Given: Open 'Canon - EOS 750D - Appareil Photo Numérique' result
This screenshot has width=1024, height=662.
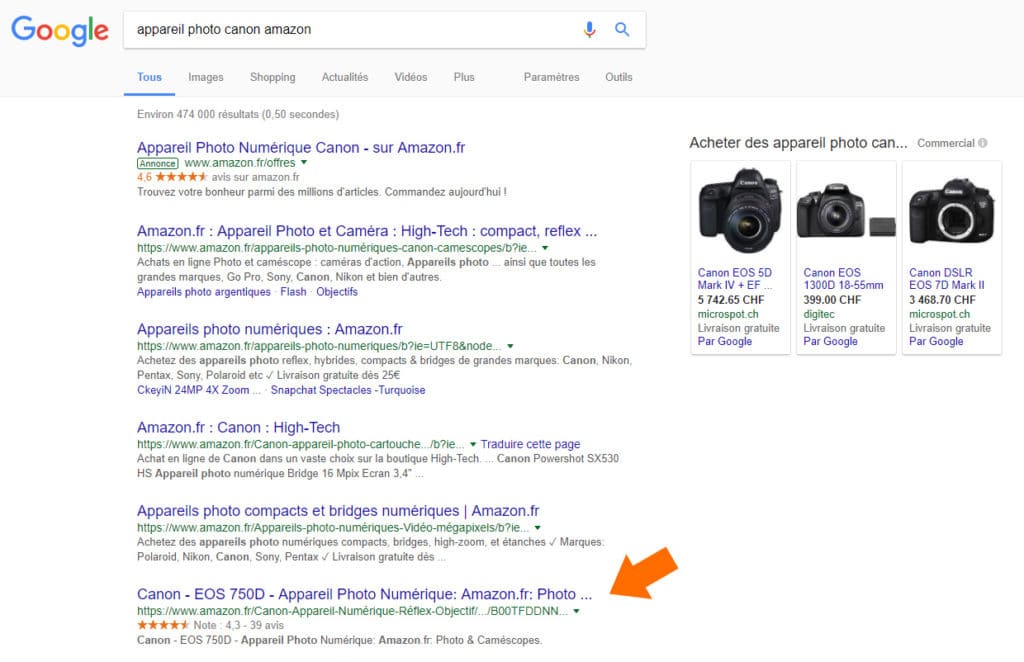Looking at the screenshot, I should pos(364,594).
